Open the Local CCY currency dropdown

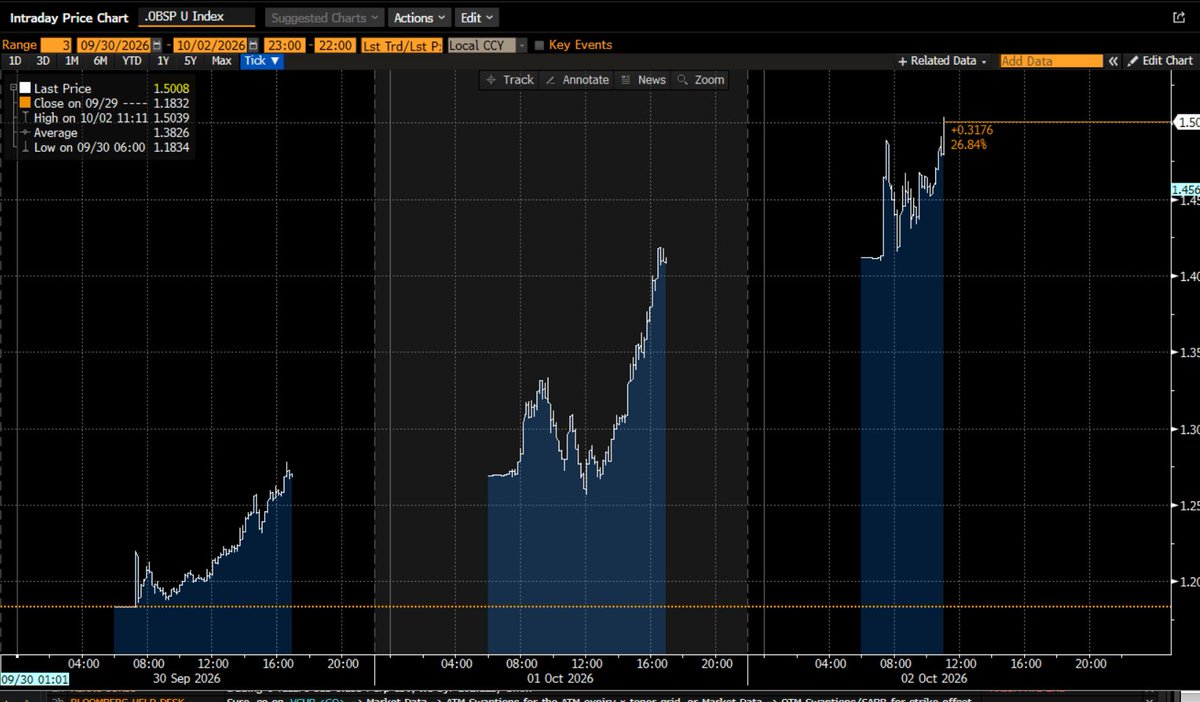[x=487, y=45]
